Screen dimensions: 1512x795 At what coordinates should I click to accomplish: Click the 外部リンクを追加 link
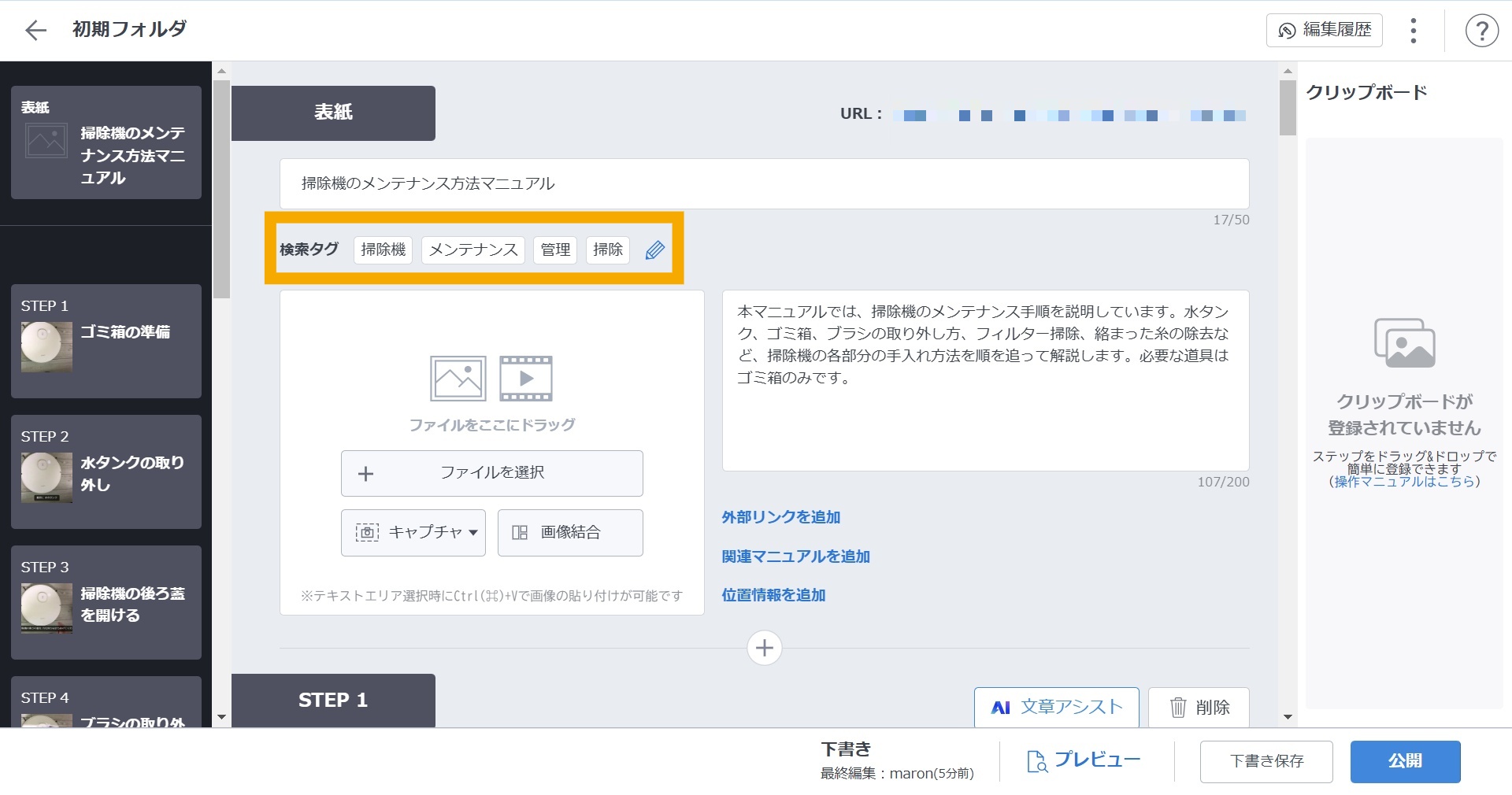click(x=781, y=517)
